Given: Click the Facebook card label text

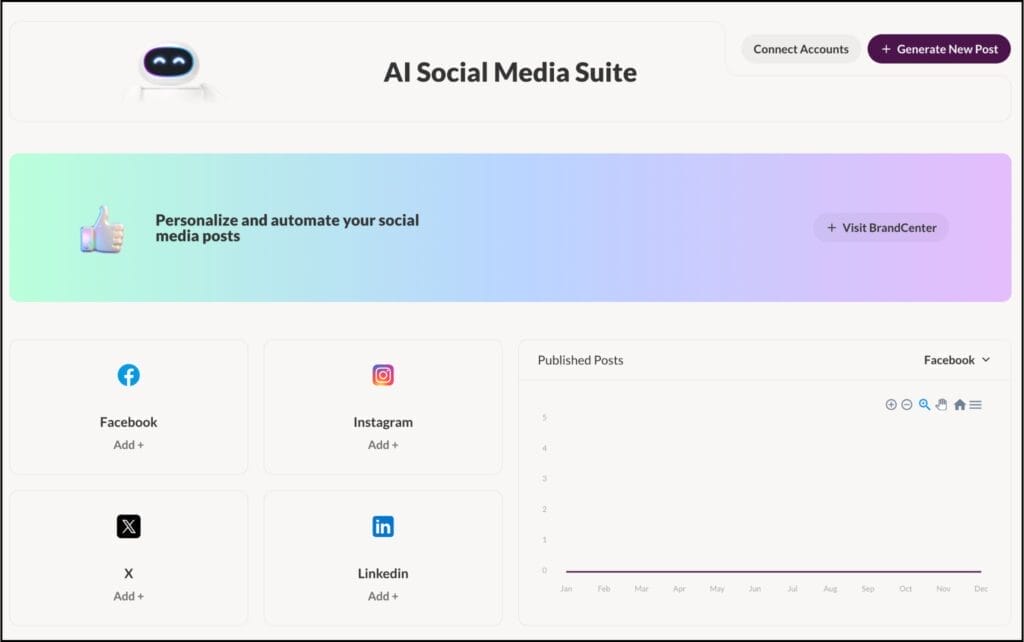Looking at the screenshot, I should pos(129,423).
